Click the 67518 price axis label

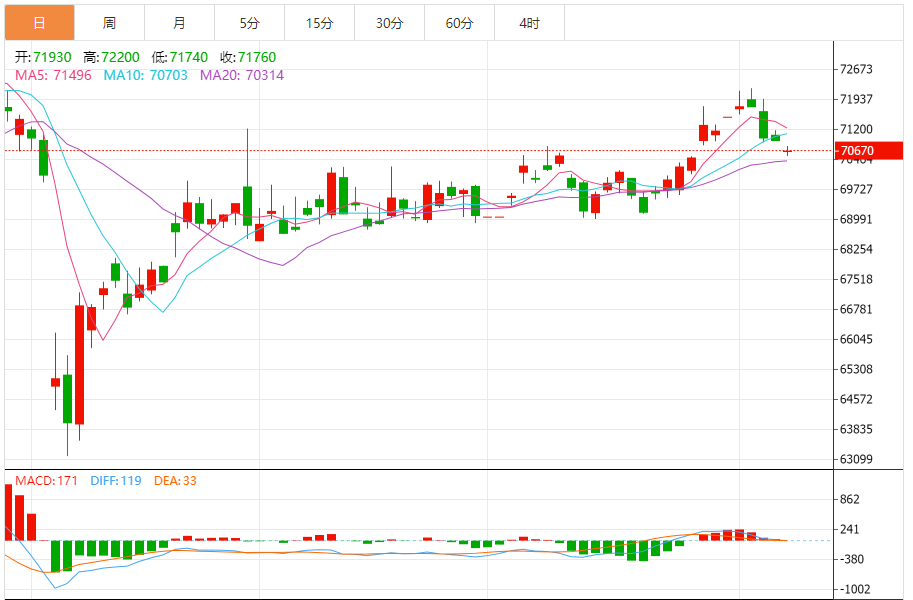[x=856, y=279]
